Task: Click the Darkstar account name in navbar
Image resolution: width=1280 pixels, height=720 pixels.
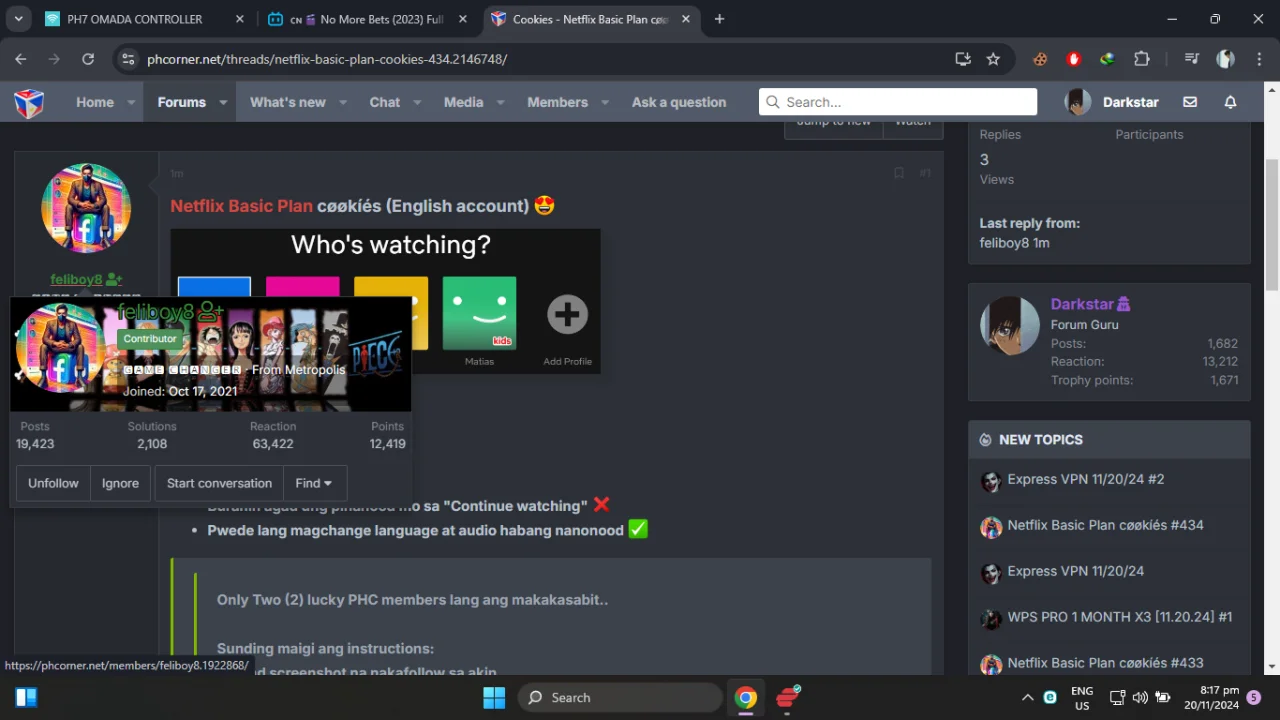Action: pyautogui.click(x=1131, y=102)
